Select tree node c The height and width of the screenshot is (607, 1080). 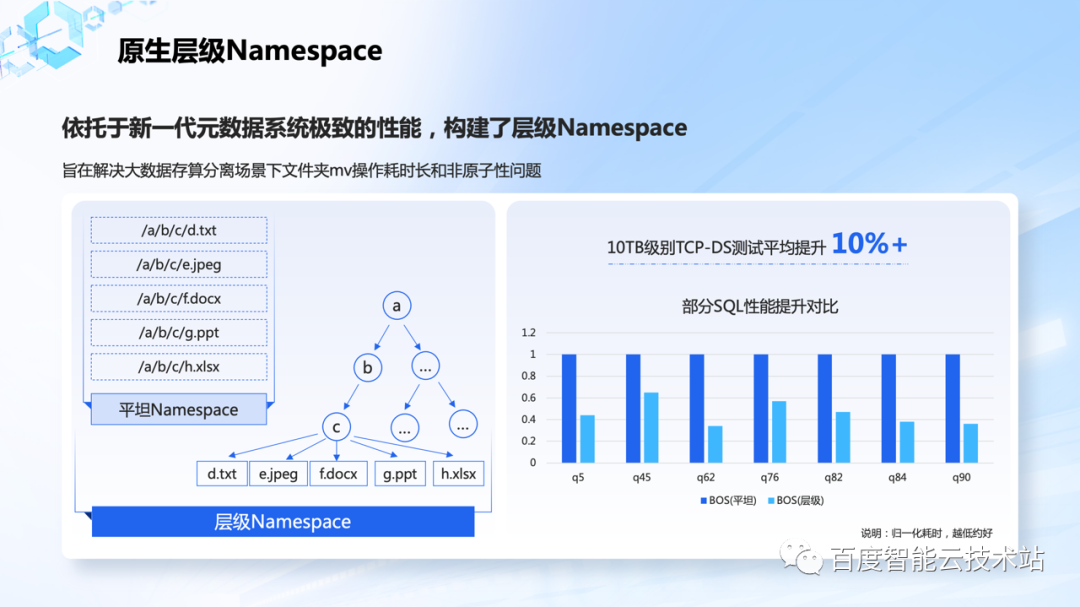click(x=336, y=427)
